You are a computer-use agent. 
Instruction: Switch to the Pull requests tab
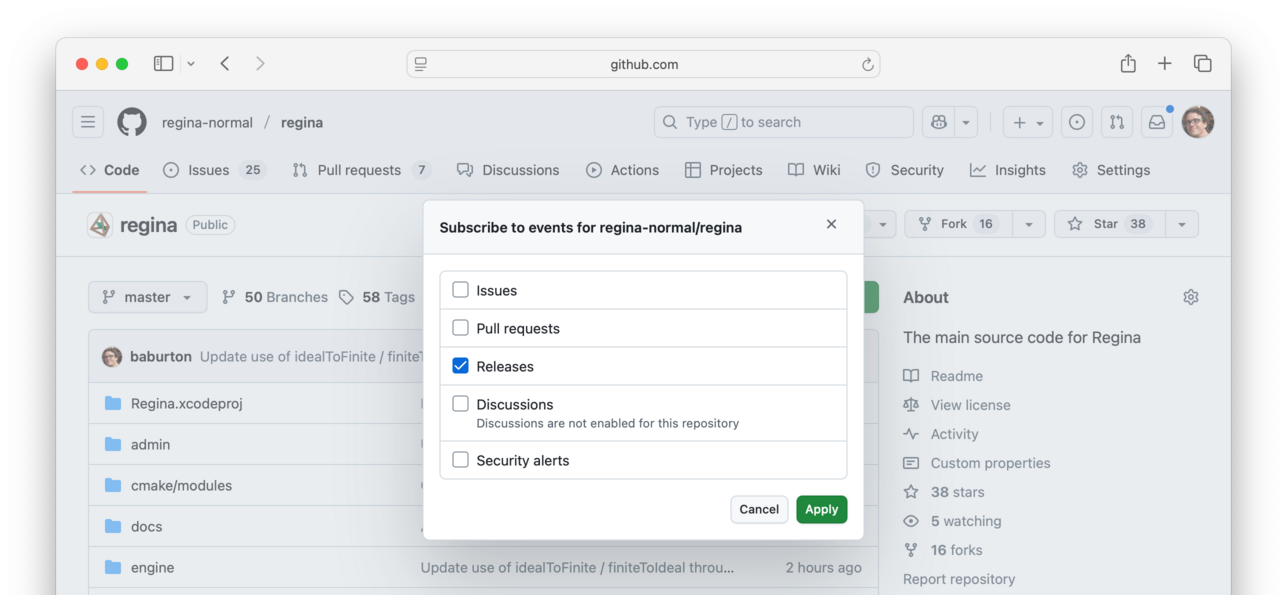(x=361, y=170)
